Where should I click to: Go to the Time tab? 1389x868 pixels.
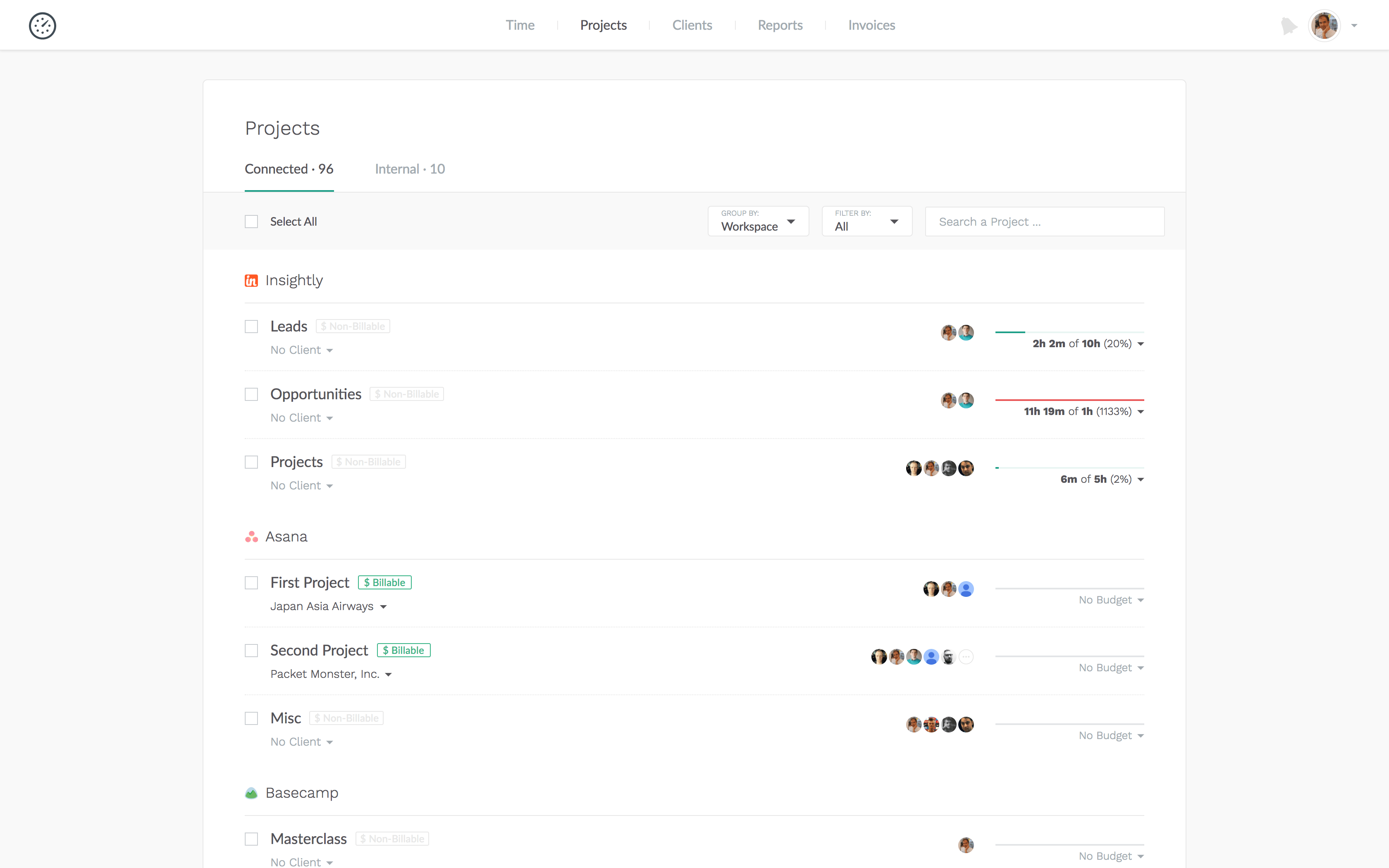pyautogui.click(x=520, y=25)
